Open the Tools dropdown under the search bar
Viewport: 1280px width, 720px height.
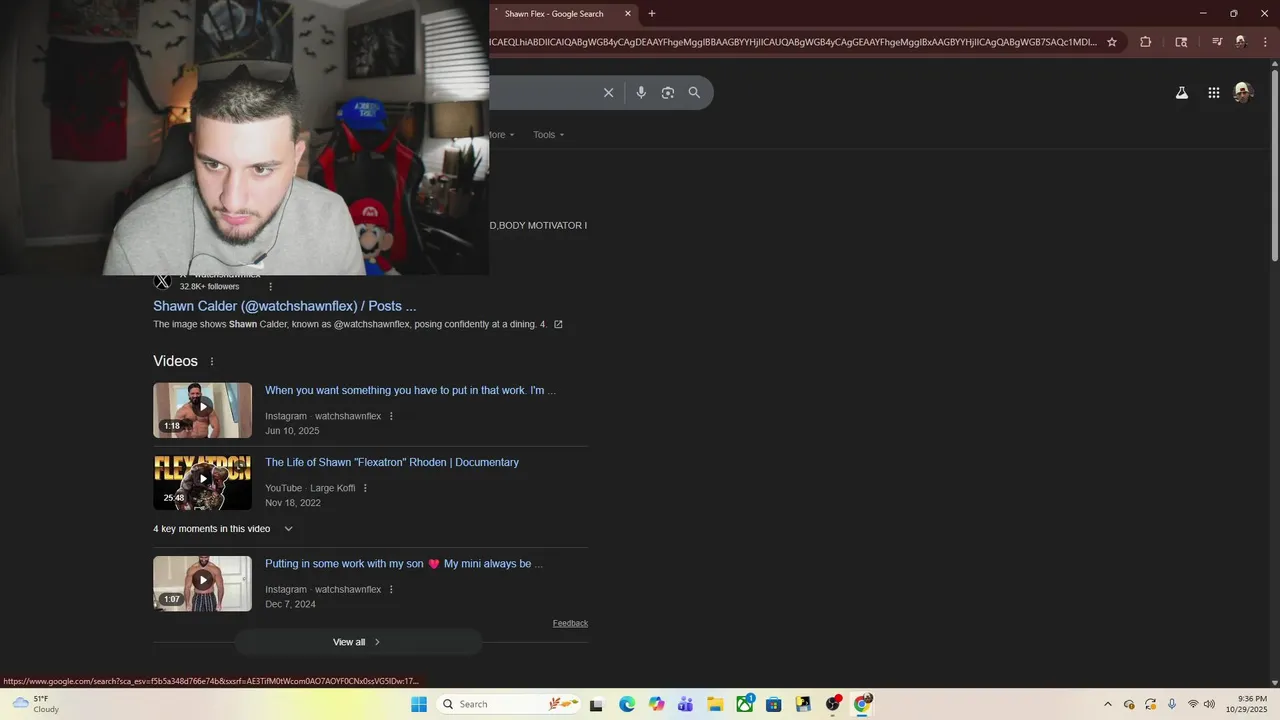pyautogui.click(x=549, y=135)
